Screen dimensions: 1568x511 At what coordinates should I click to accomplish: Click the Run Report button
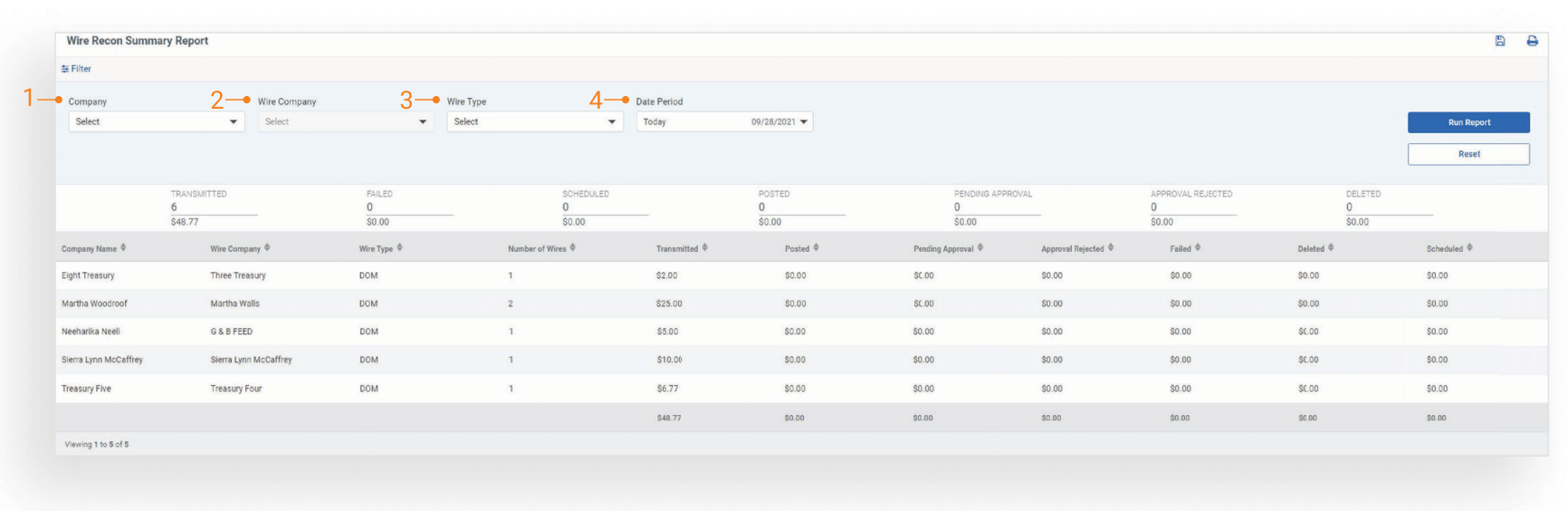tap(1468, 122)
